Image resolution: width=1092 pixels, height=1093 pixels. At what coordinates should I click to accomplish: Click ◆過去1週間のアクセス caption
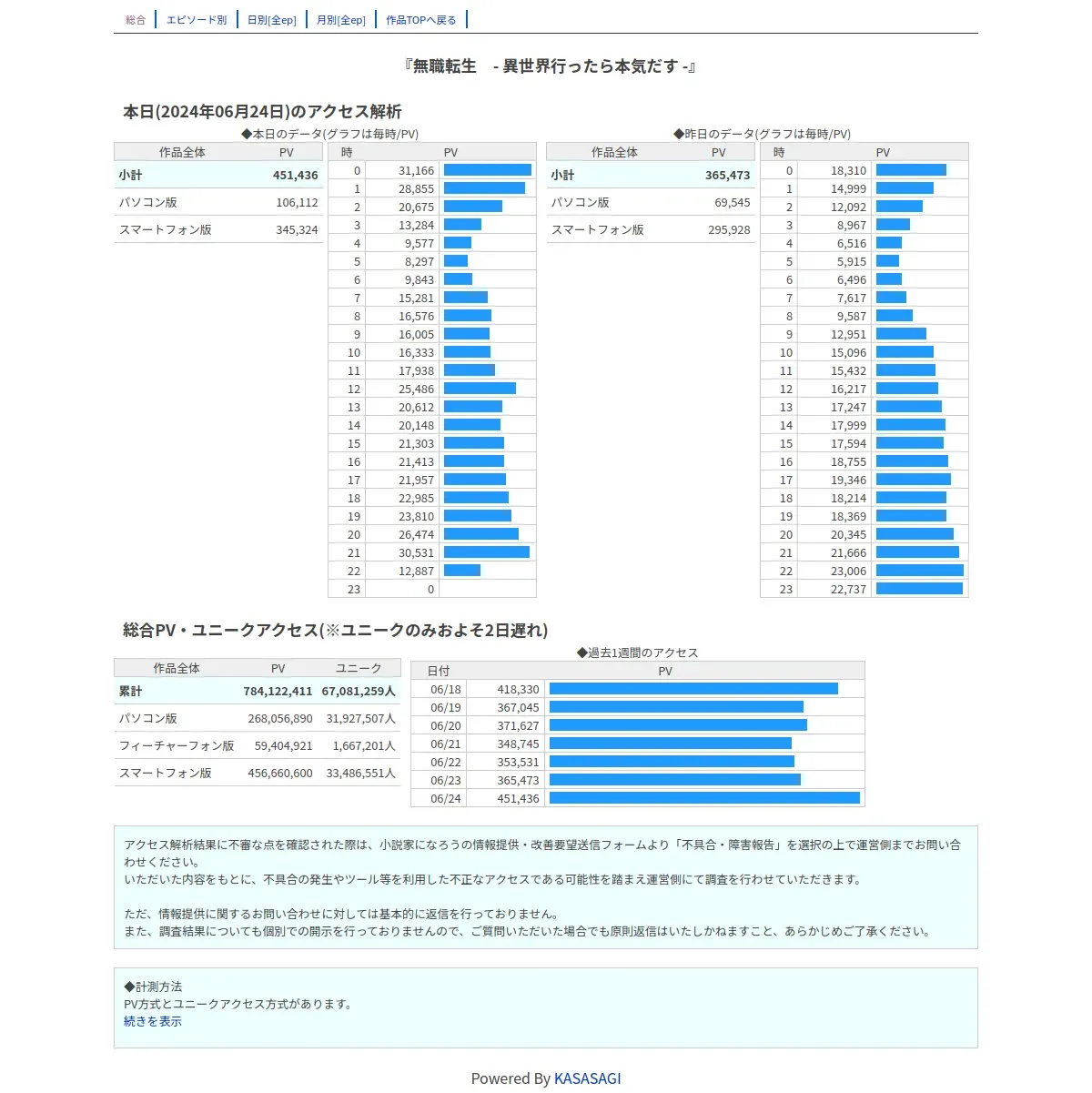coord(638,653)
